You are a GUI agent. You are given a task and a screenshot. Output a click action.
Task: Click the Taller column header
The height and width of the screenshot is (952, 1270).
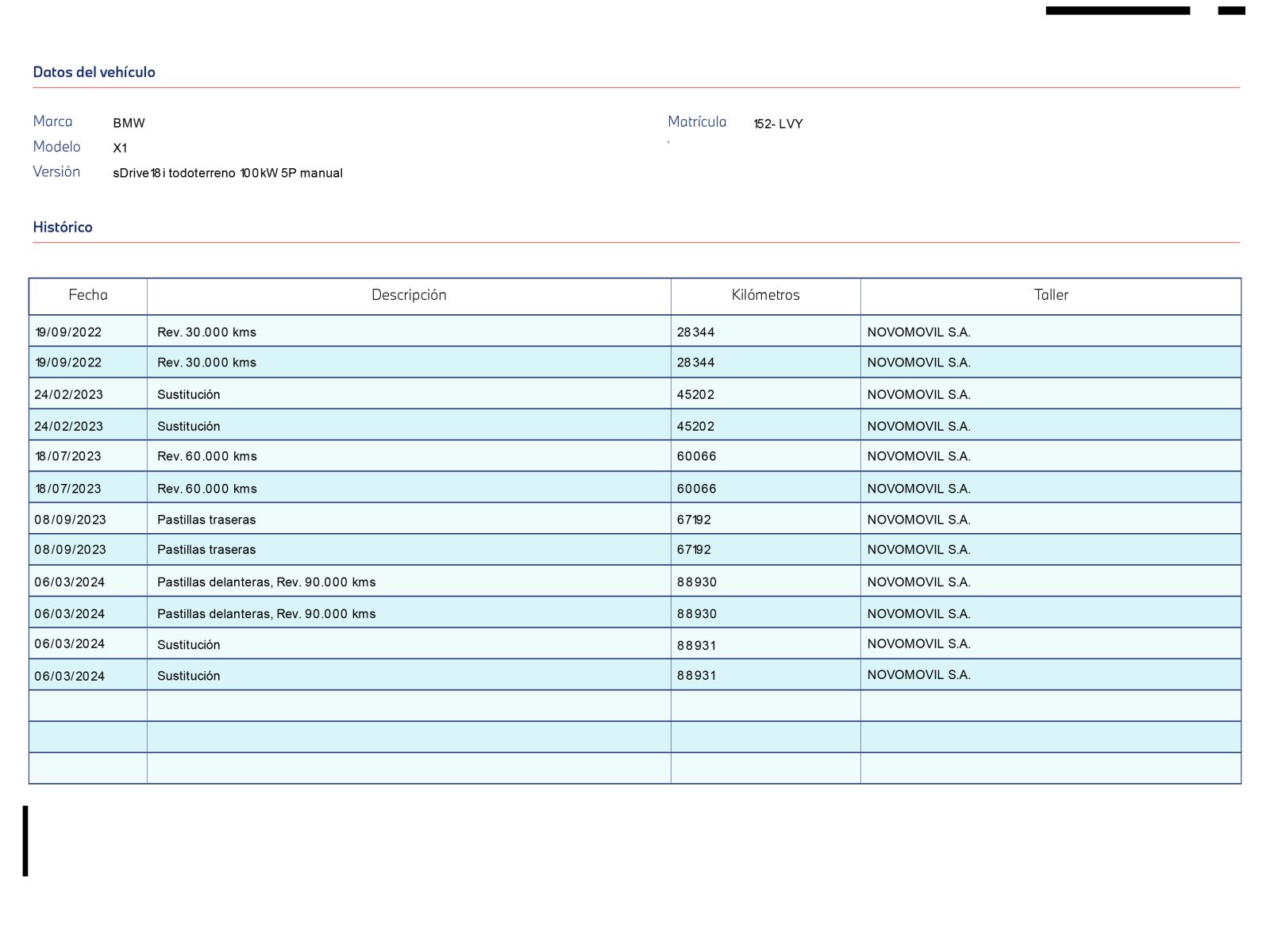[x=1051, y=295]
